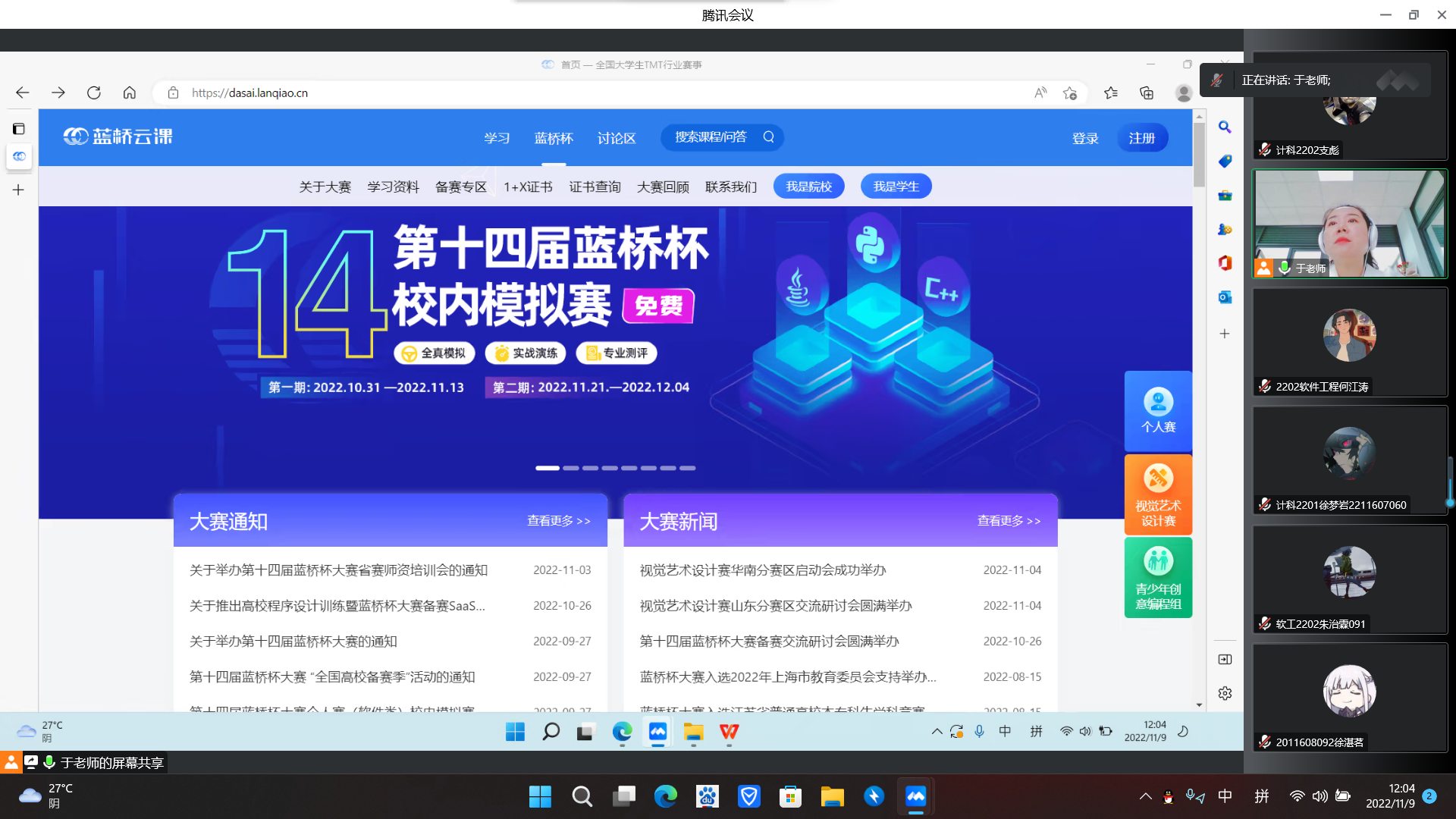This screenshot has width=1456, height=819.
Task: Open the Baidu app on outer taskbar
Action: pyautogui.click(x=707, y=796)
